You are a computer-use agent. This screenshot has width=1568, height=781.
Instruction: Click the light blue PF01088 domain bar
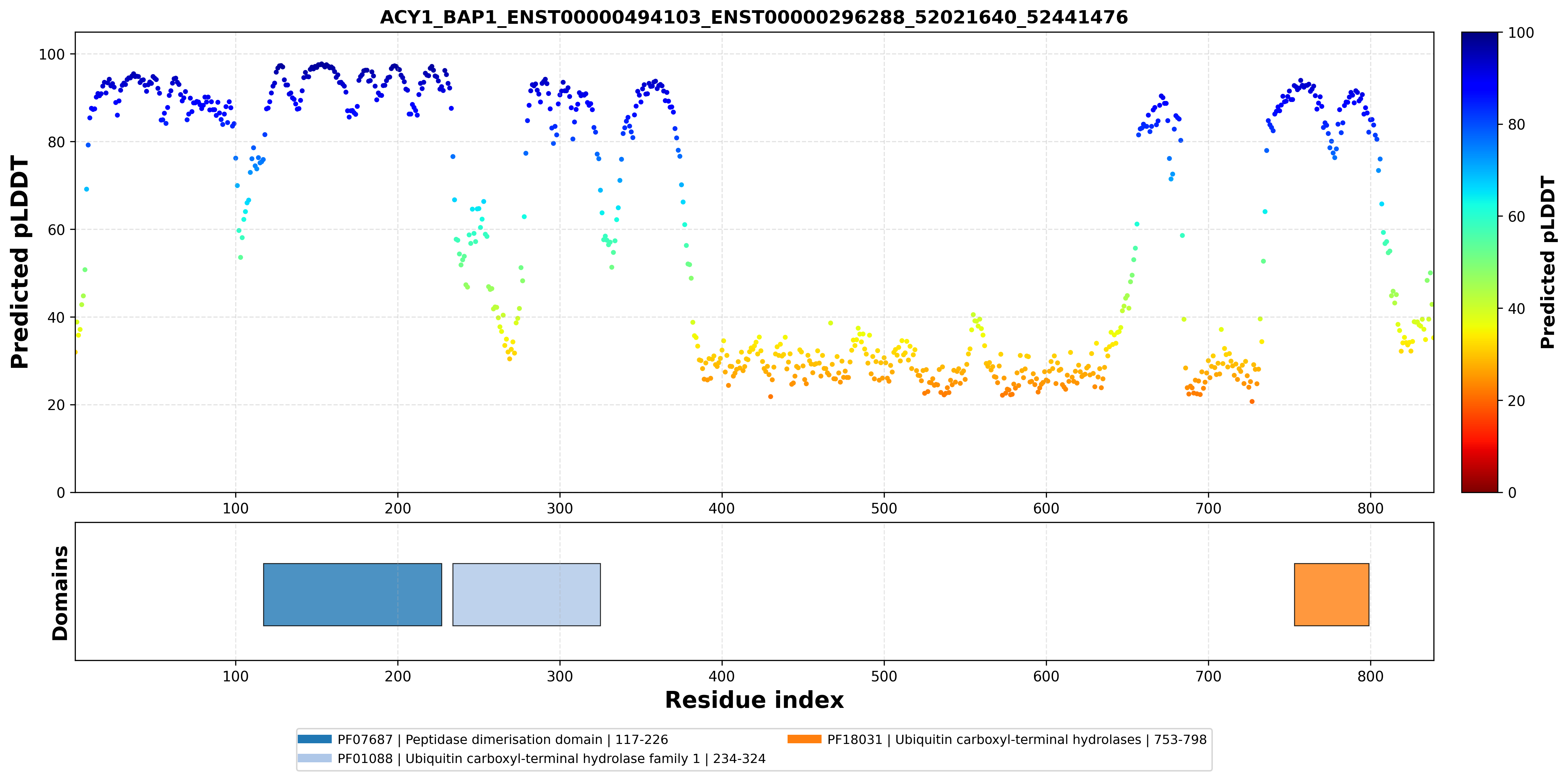(x=527, y=594)
